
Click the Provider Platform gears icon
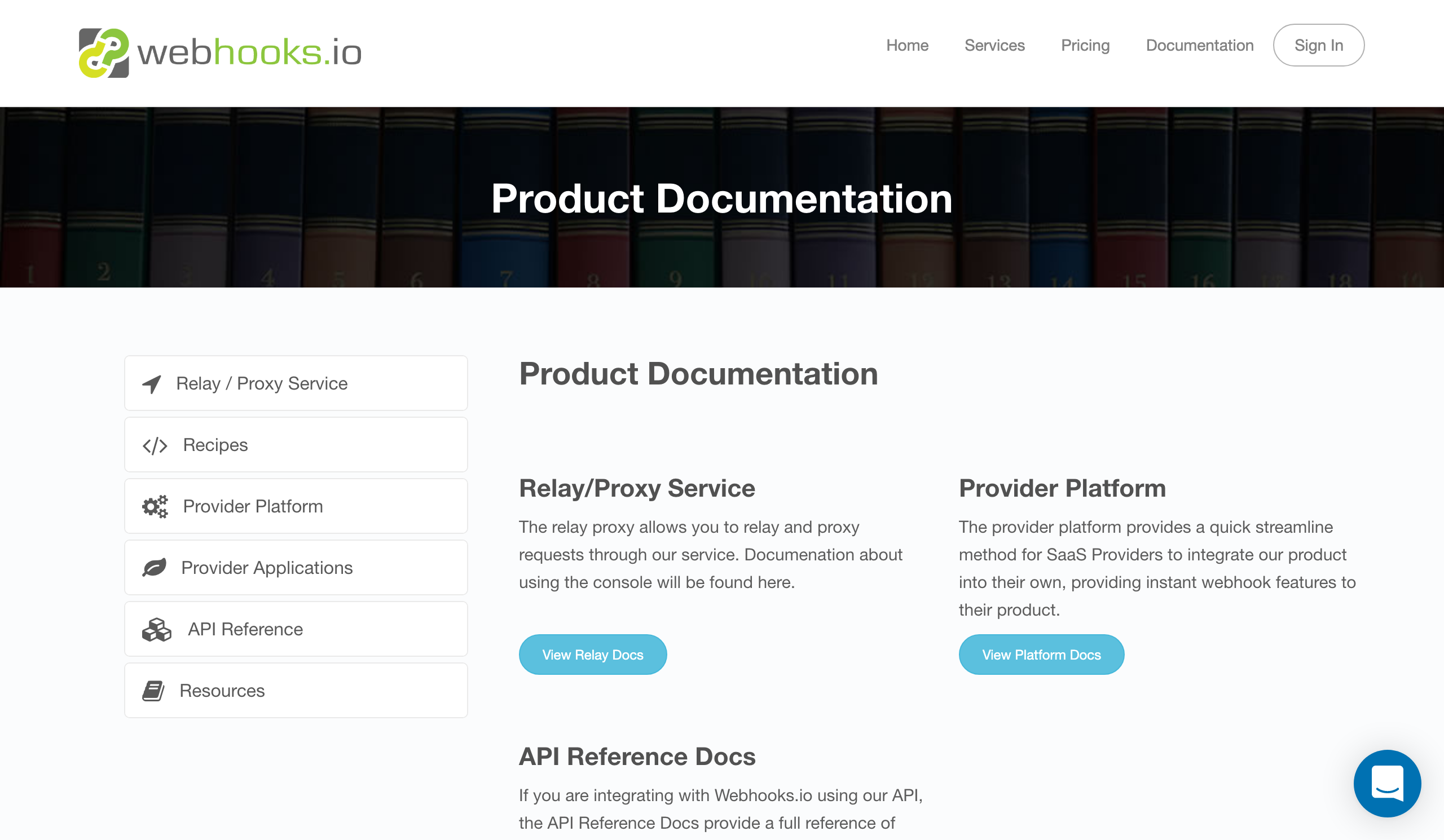tap(155, 507)
